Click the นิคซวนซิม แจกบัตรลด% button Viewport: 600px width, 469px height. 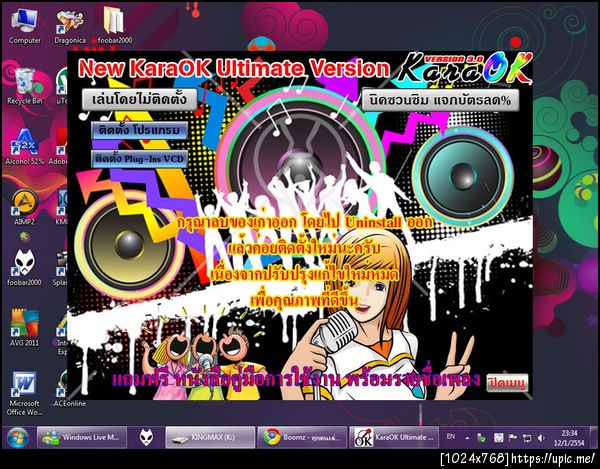coord(440,100)
